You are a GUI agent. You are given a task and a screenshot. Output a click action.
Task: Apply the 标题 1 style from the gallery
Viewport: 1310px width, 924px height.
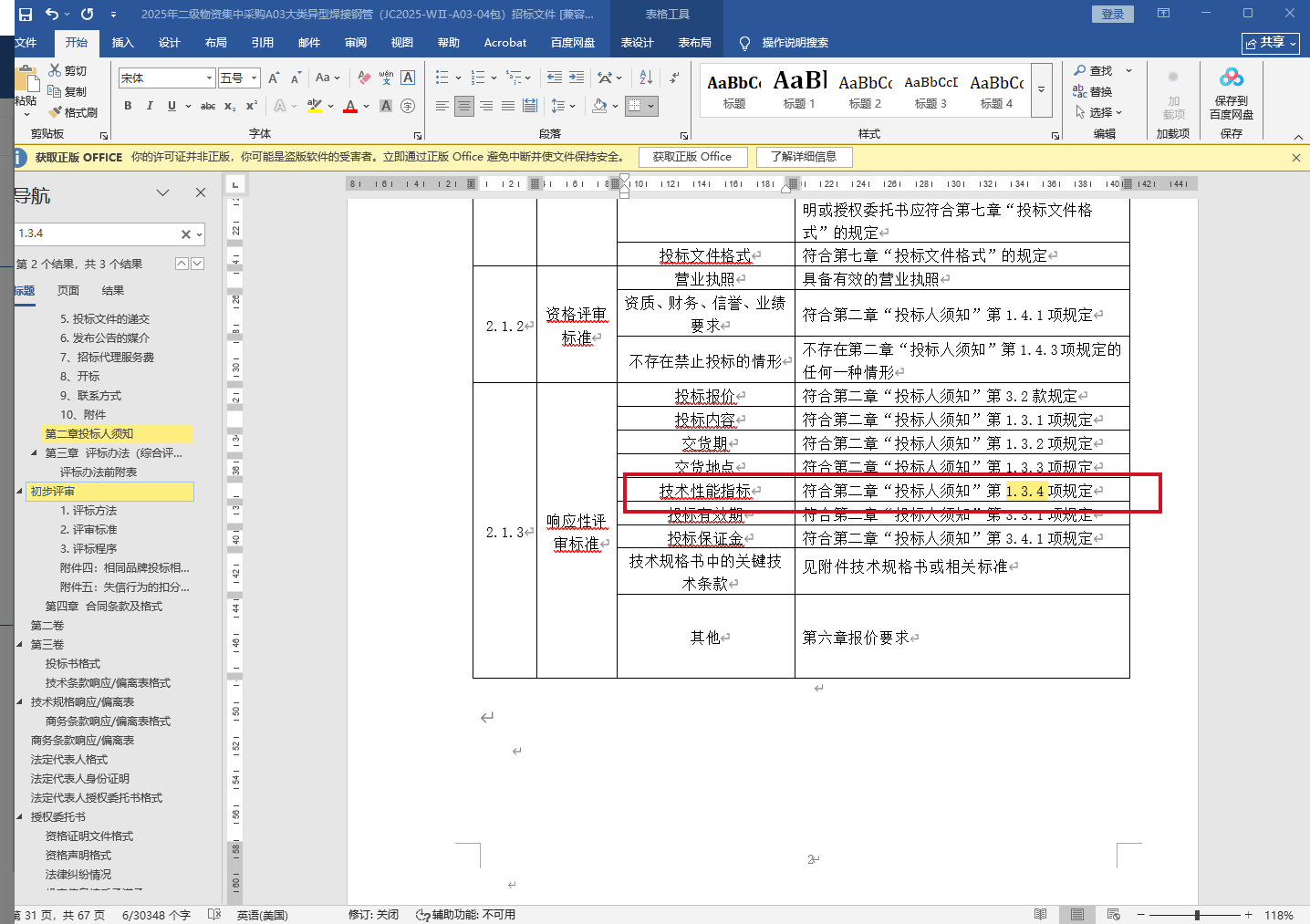[799, 90]
